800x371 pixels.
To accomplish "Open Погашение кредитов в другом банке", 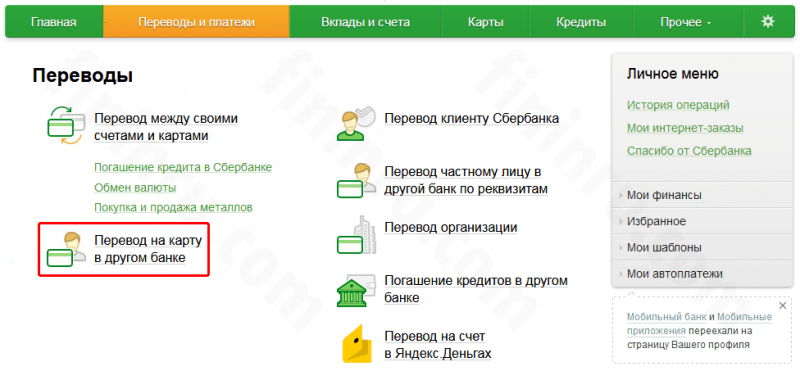I will pos(476,289).
